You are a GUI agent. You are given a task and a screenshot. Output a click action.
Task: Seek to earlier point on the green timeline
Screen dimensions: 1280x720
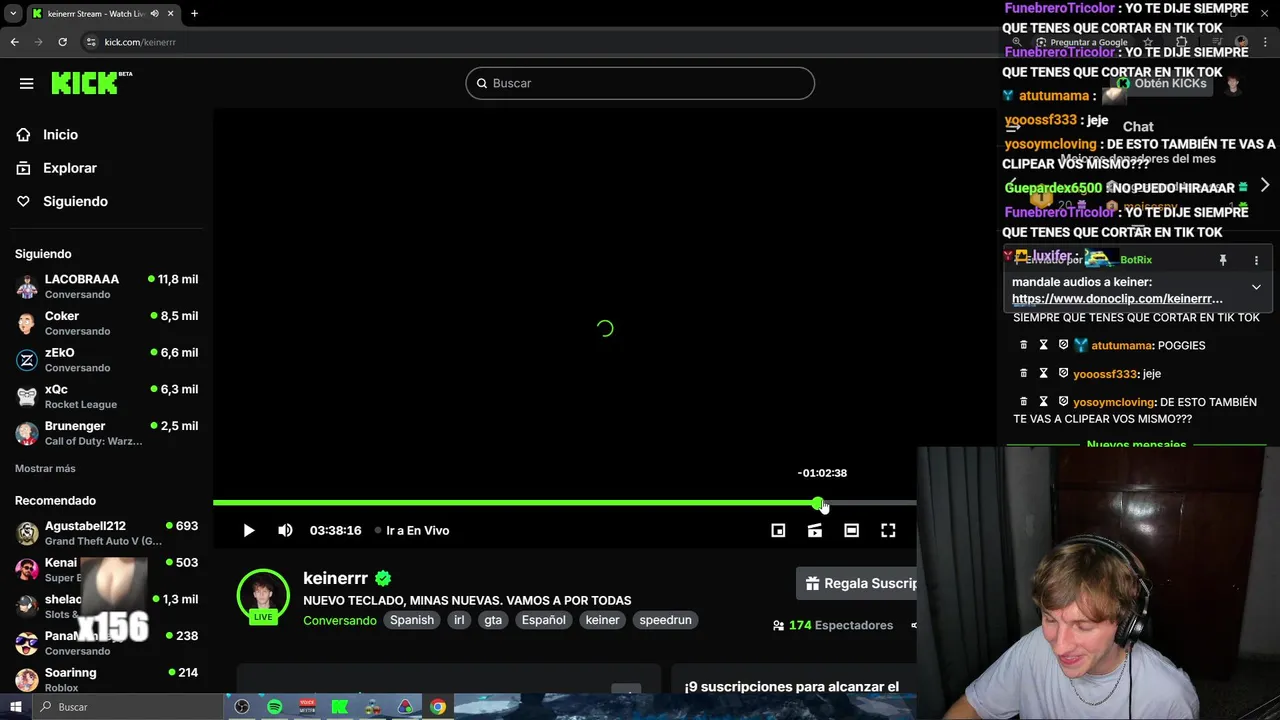coord(515,503)
